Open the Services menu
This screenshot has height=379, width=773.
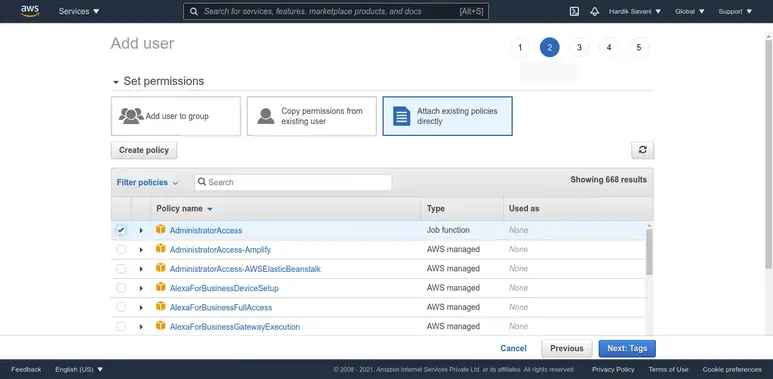[79, 11]
